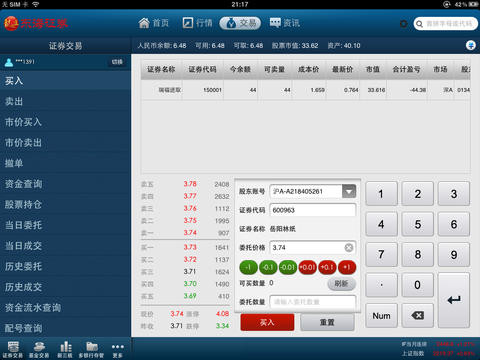Increase price with red +0.01 button
This screenshot has height=361, width=480.
pyautogui.click(x=307, y=267)
